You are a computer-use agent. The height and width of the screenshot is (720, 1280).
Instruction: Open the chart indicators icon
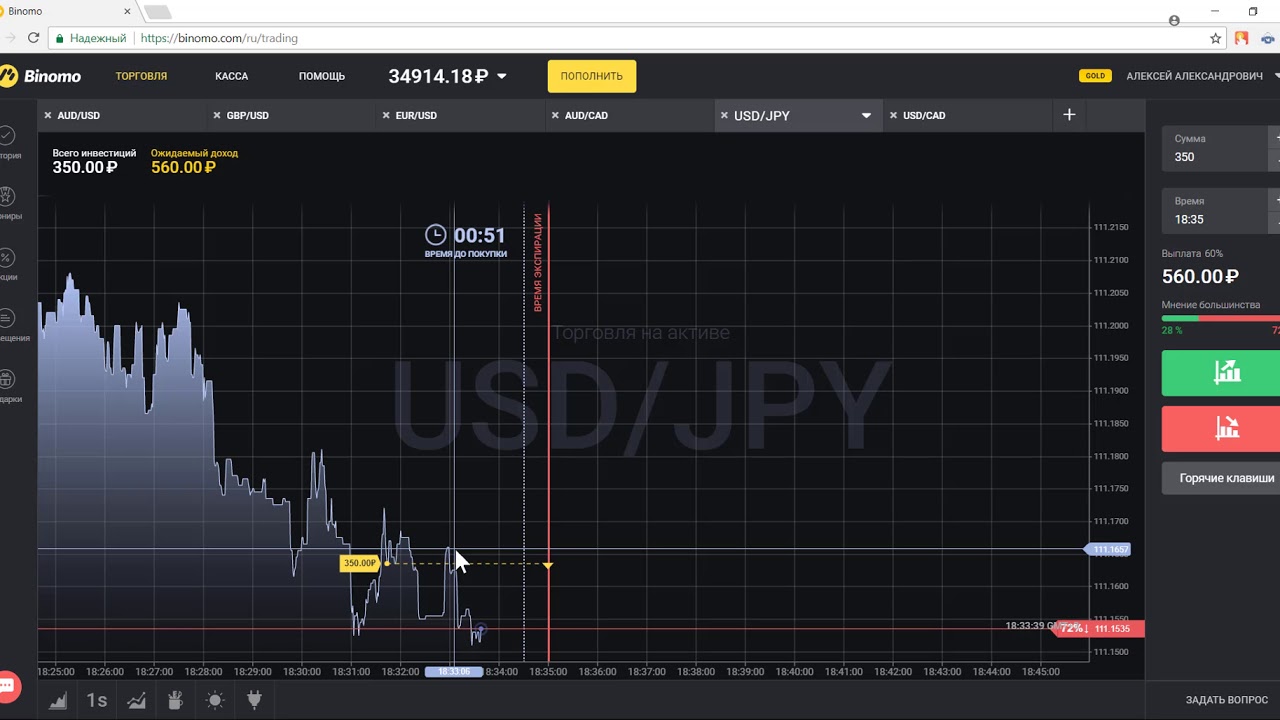pyautogui.click(x=136, y=700)
